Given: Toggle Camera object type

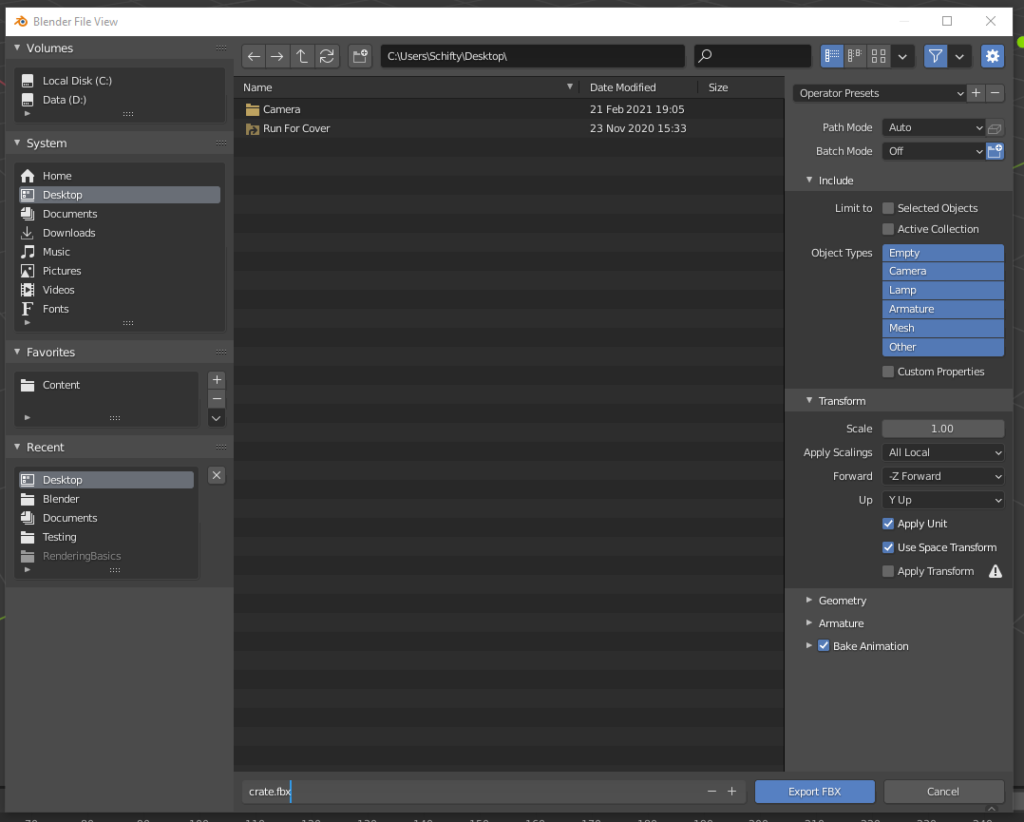Looking at the screenshot, I should [x=943, y=271].
